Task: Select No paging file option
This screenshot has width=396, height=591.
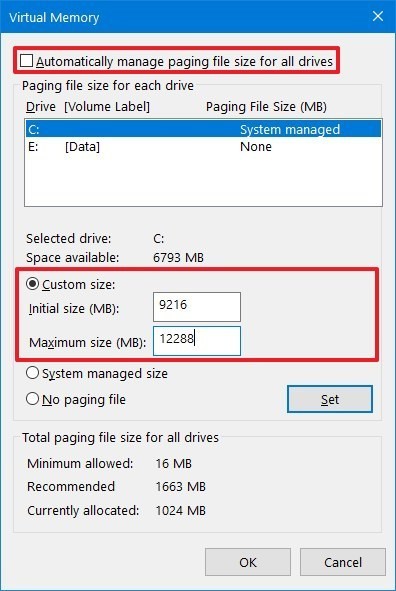Action: pyautogui.click(x=32, y=399)
